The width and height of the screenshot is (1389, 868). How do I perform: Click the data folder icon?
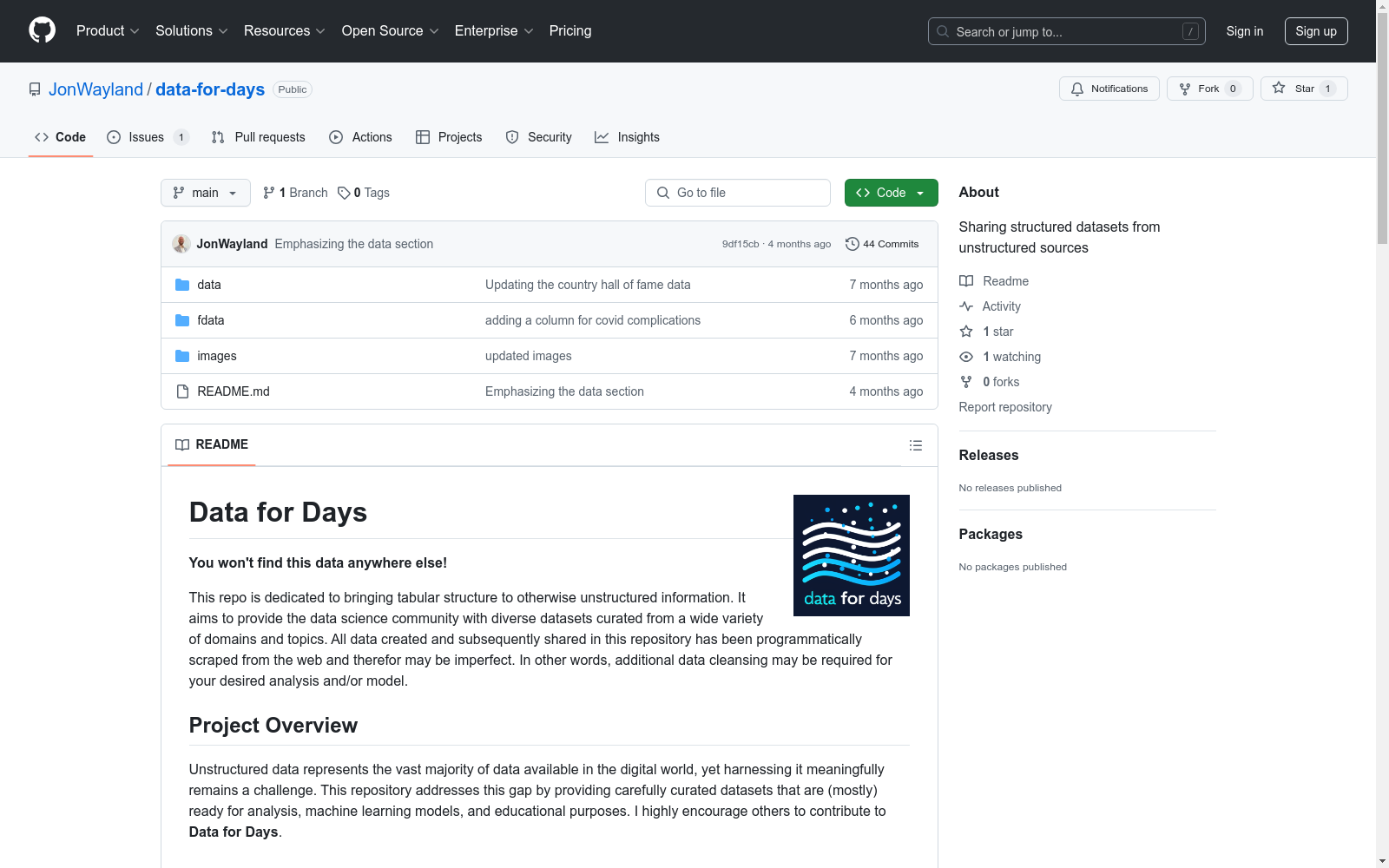tap(182, 285)
